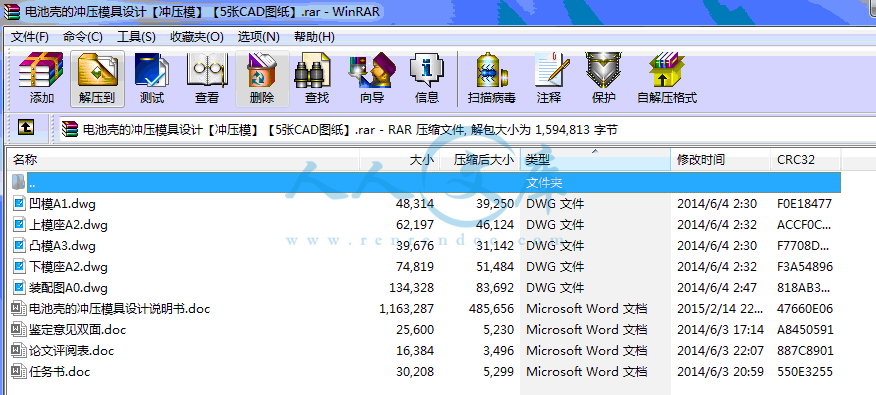Click the size value 134,328

tap(412, 288)
